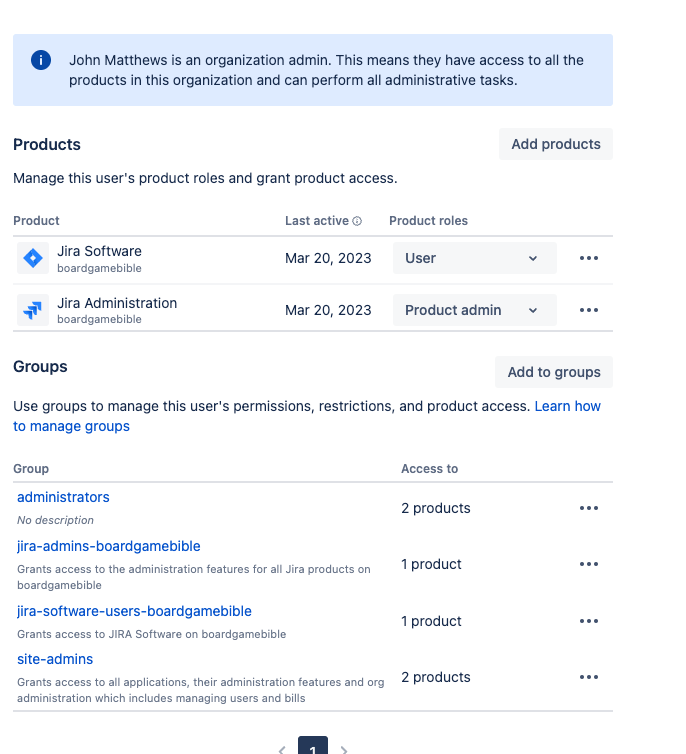This screenshot has height=754, width=686.
Task: Go to previous page of groups
Action: (x=282, y=749)
